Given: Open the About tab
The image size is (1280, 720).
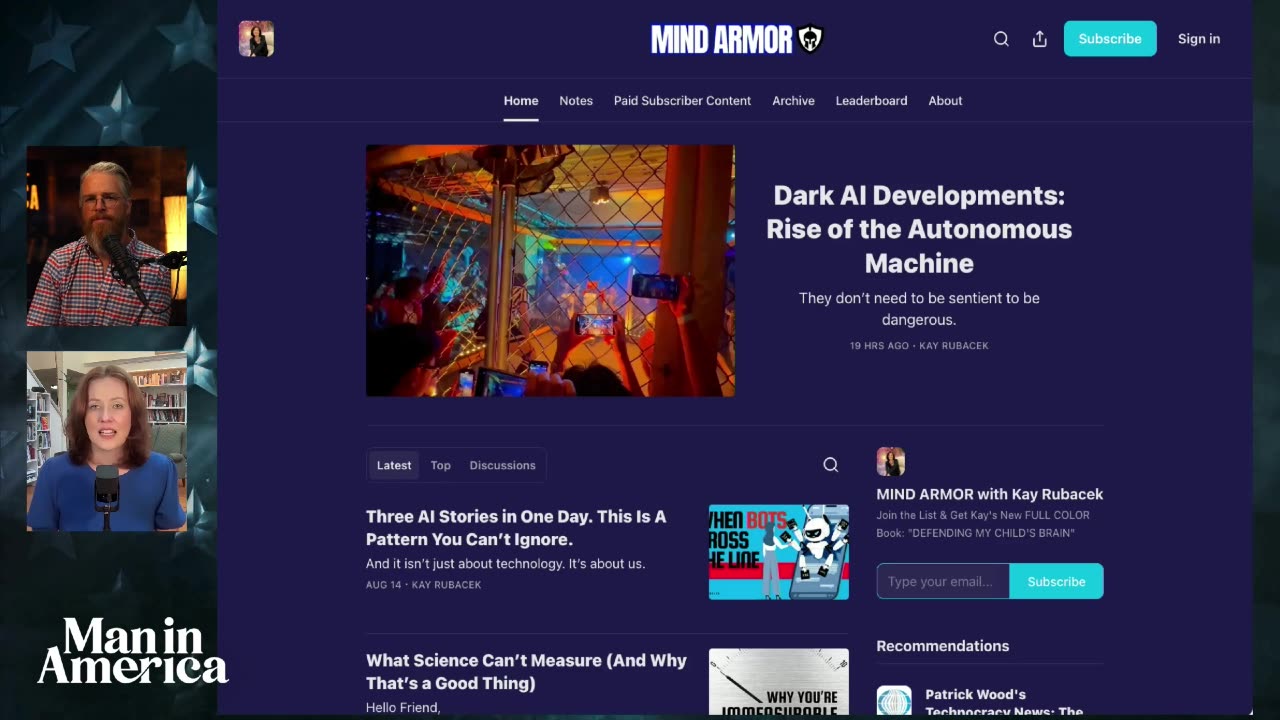Looking at the screenshot, I should (945, 101).
